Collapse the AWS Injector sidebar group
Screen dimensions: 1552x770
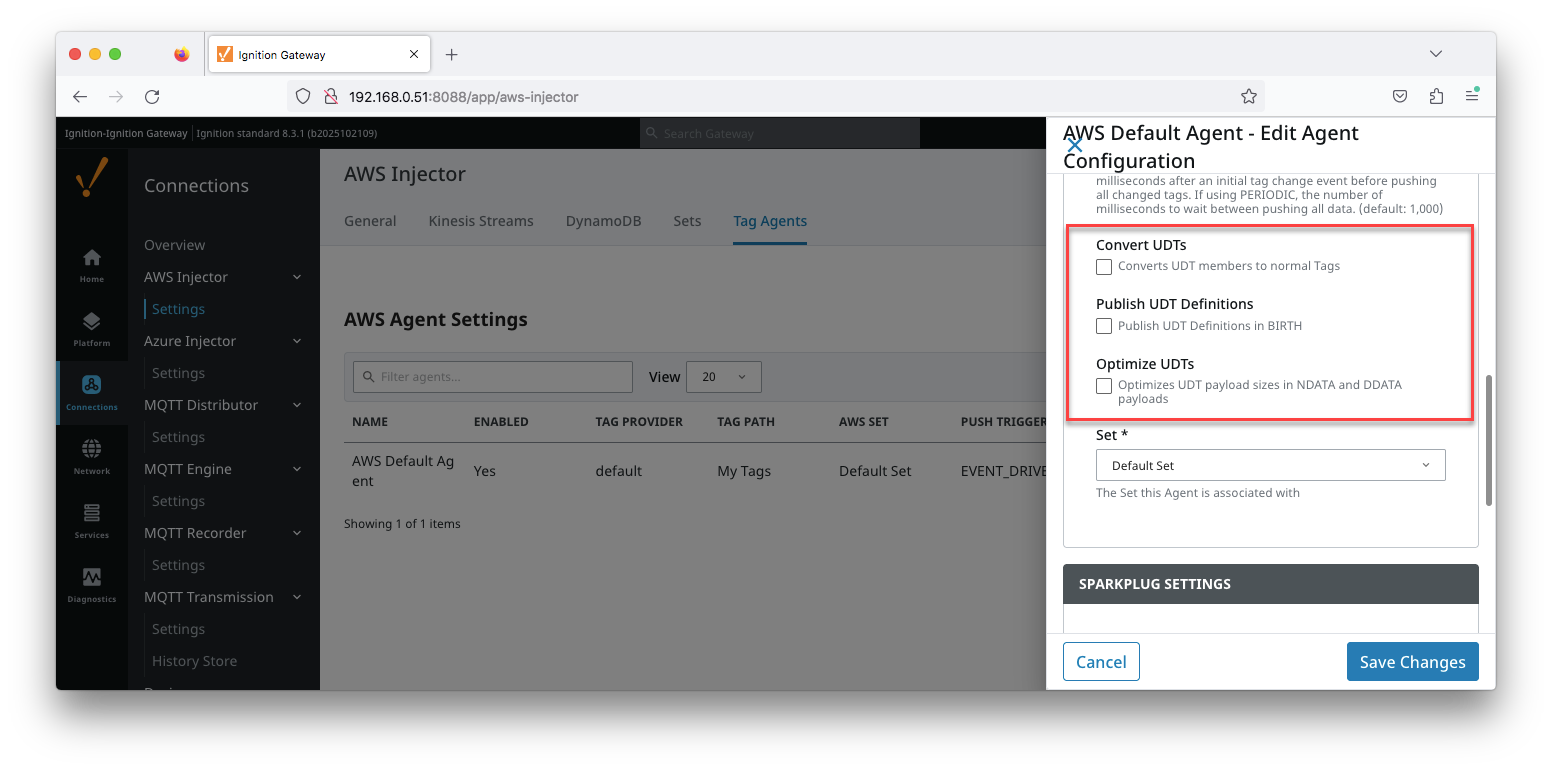click(297, 277)
